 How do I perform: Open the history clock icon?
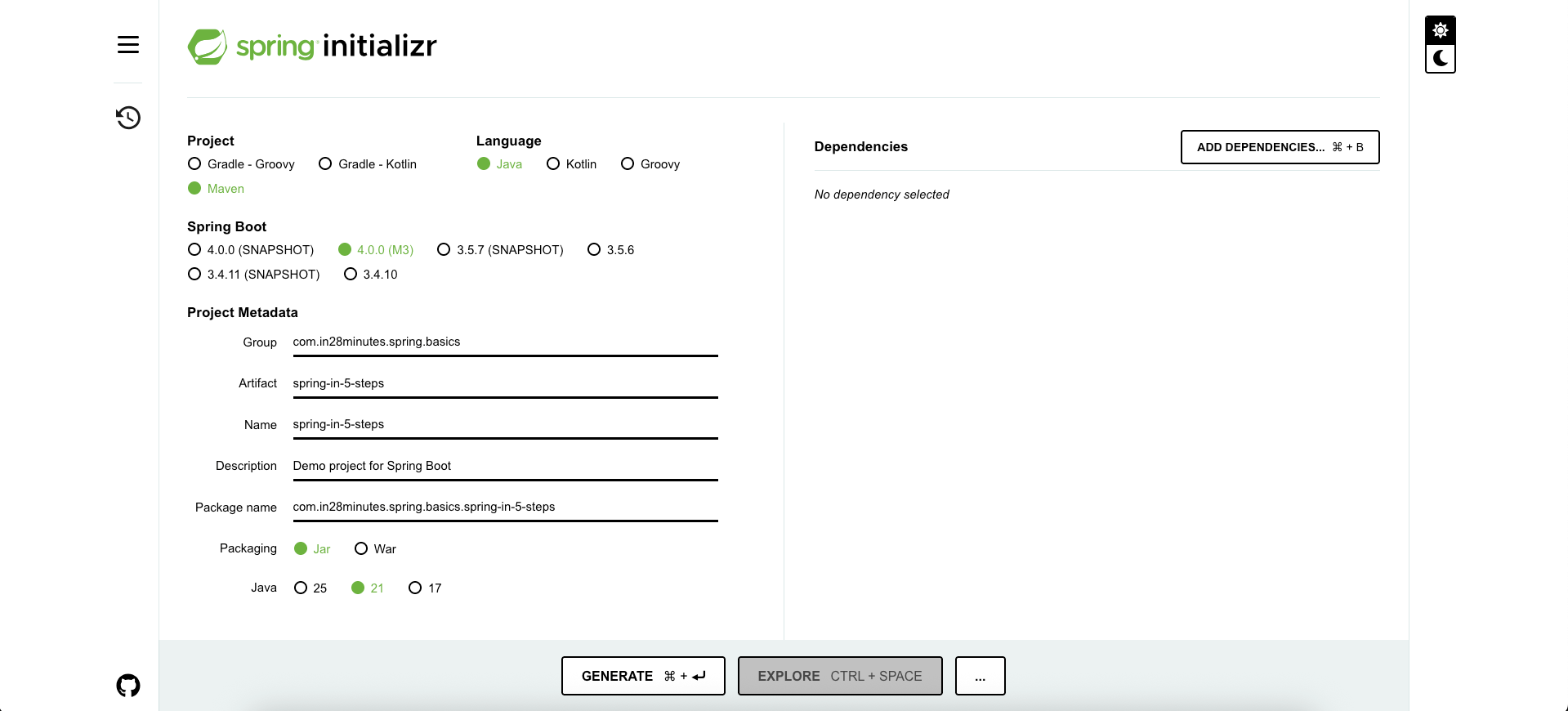point(128,118)
